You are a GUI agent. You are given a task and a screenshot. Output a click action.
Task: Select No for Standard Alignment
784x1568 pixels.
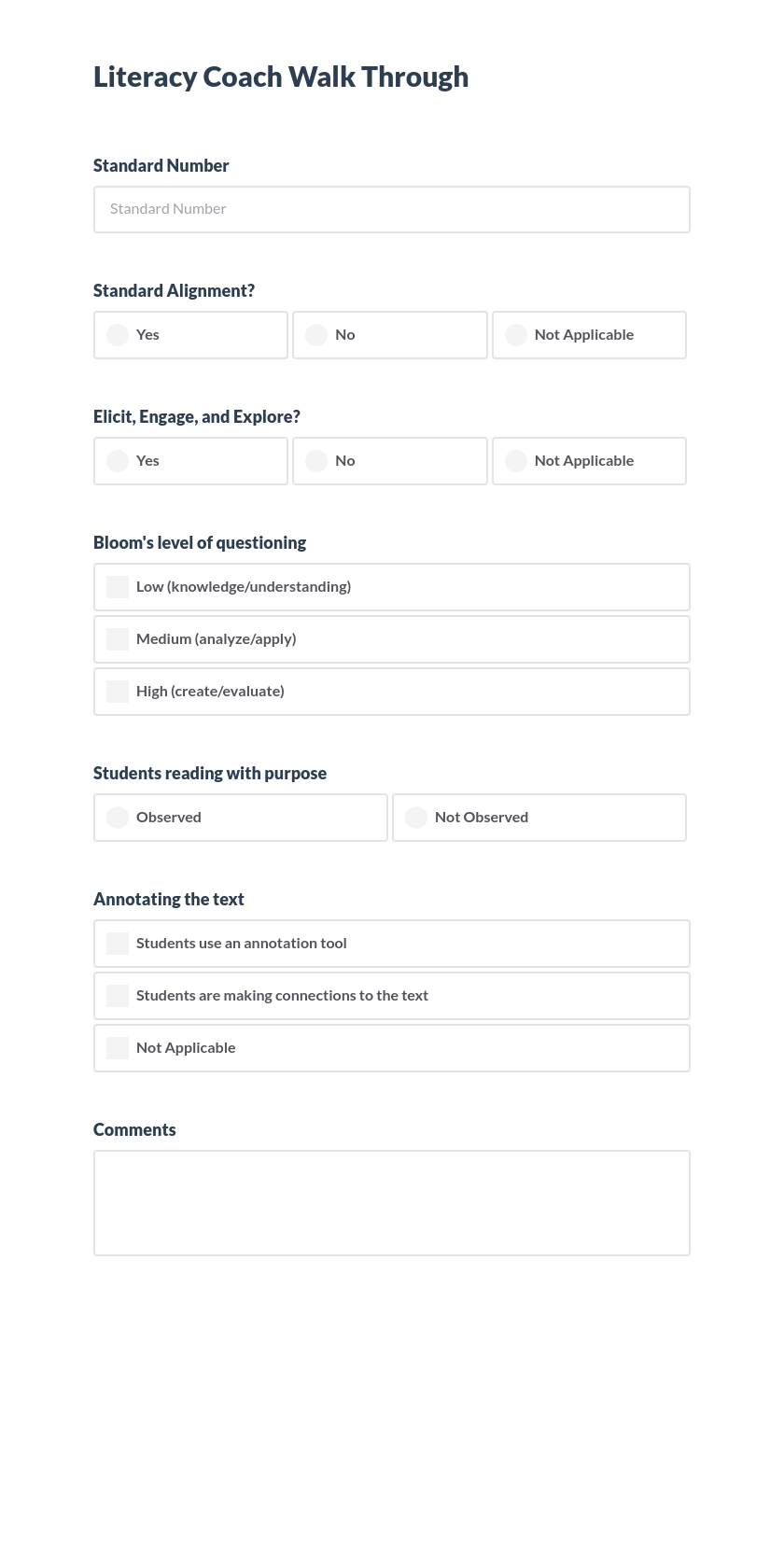point(316,335)
